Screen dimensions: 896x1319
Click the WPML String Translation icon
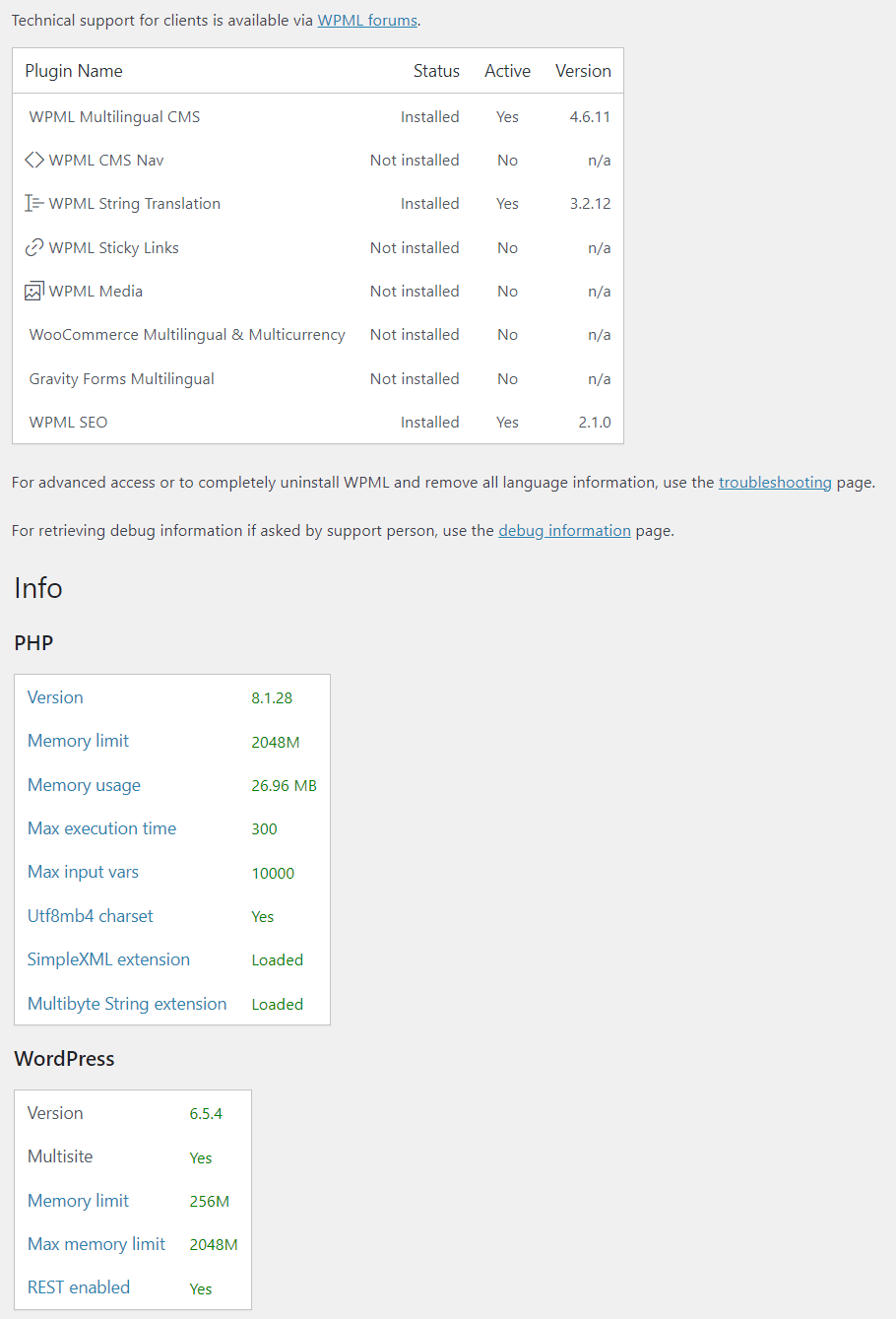click(x=34, y=203)
